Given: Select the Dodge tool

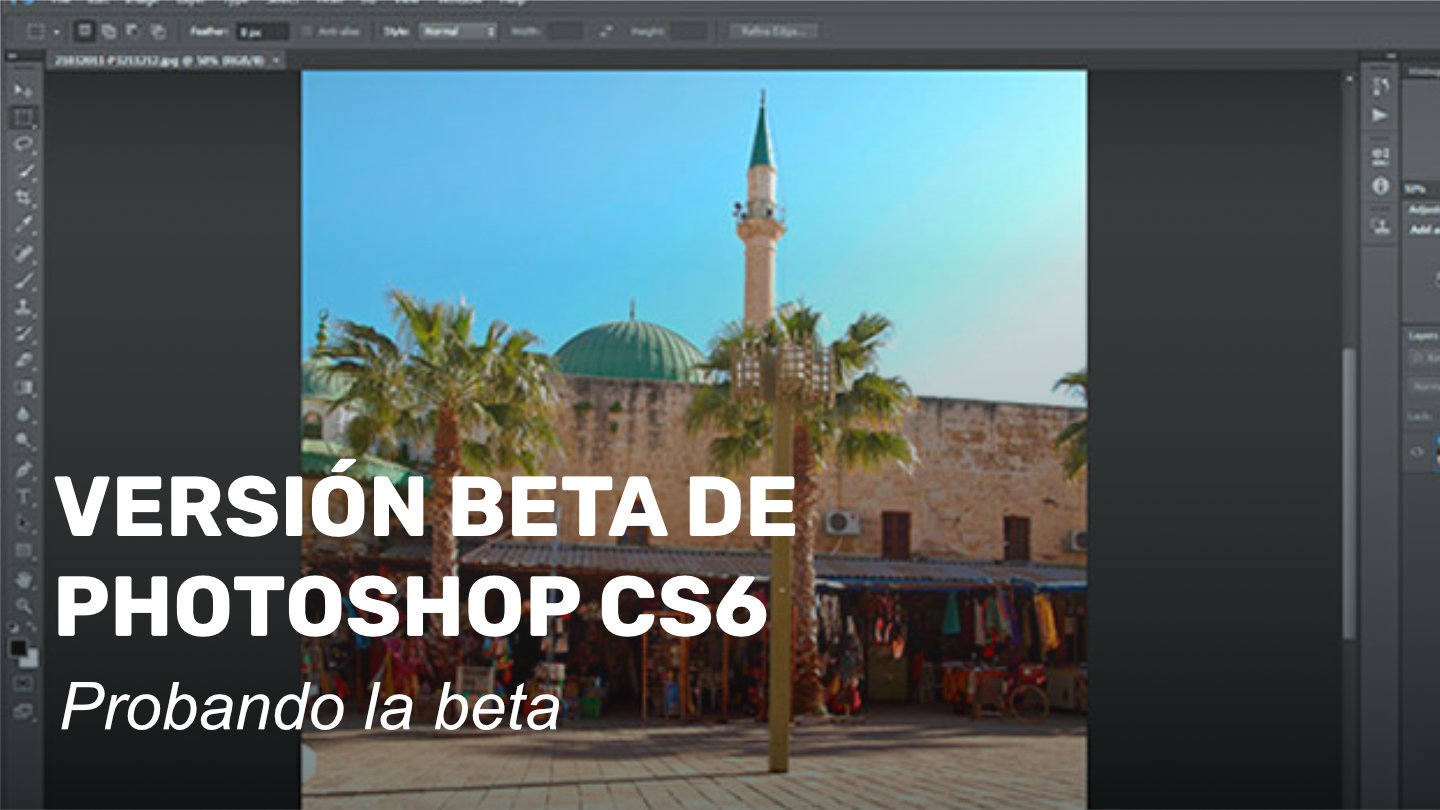Looking at the screenshot, I should click(23, 441).
